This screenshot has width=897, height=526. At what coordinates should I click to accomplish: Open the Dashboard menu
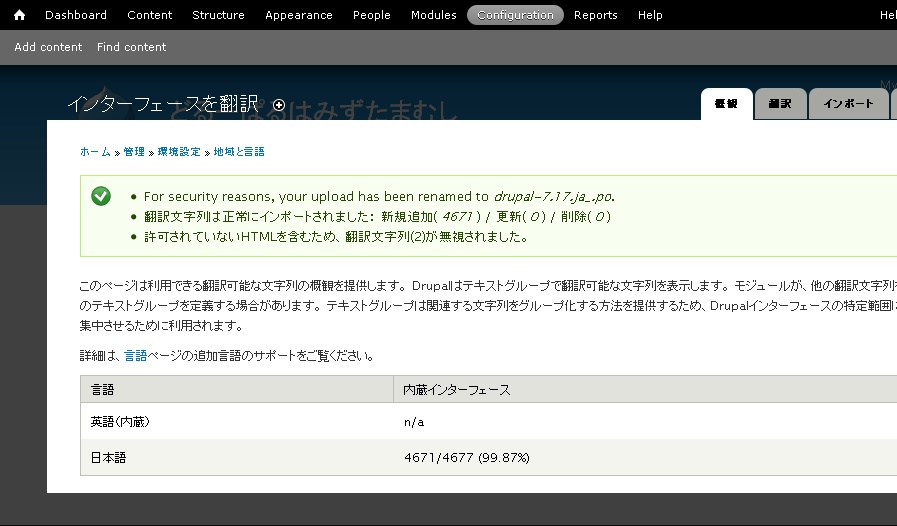point(76,15)
